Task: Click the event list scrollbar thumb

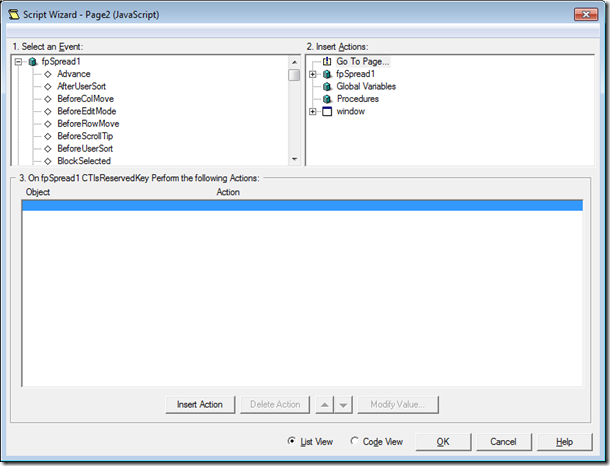Action: pyautogui.click(x=294, y=75)
